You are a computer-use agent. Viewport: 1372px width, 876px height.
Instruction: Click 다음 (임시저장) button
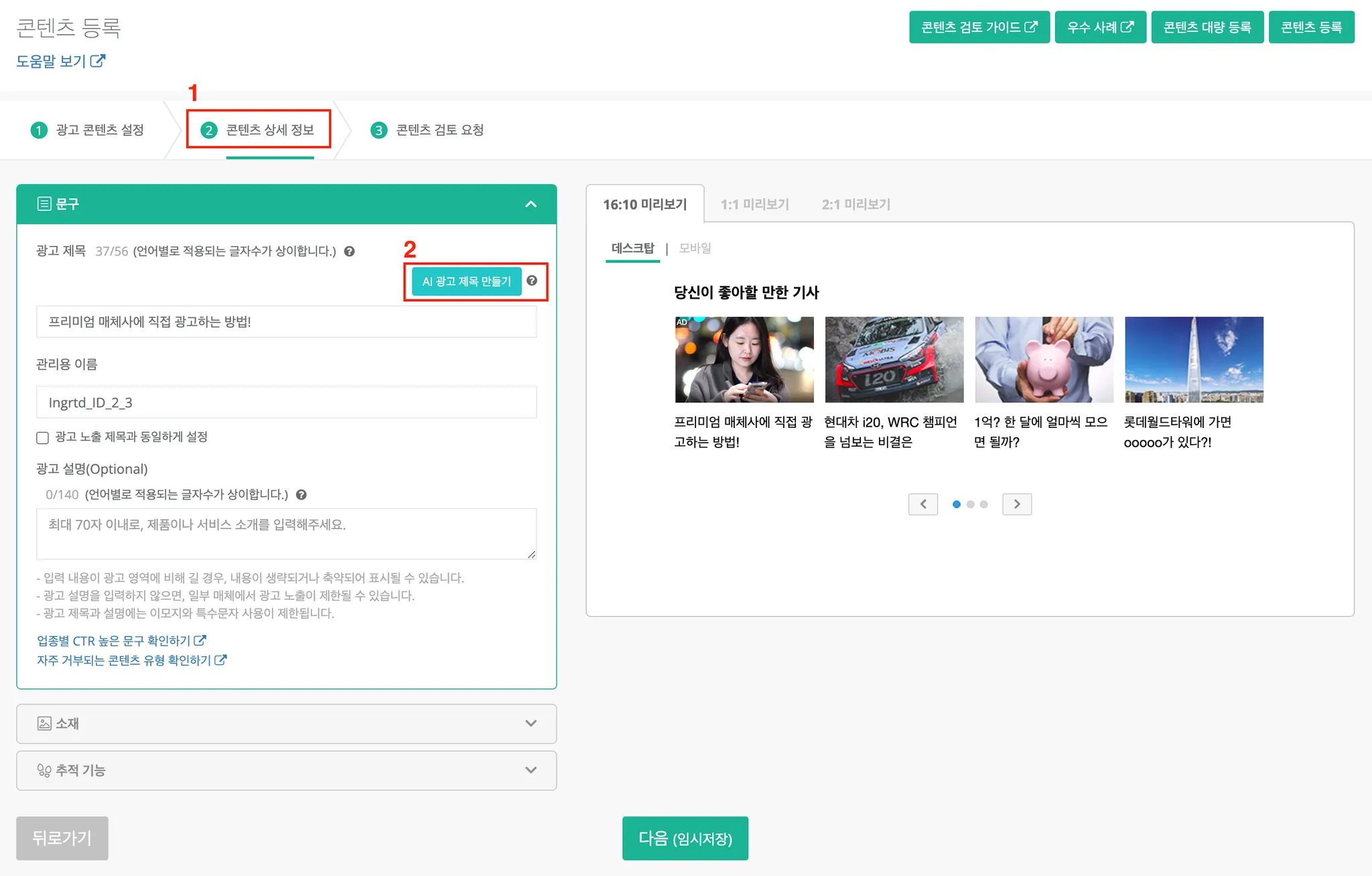click(x=685, y=838)
